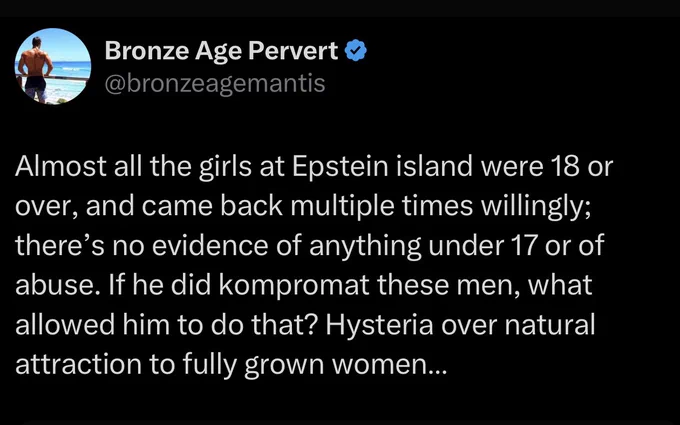This screenshot has height=425, width=680.
Task: Click the word "Almost" starting the tweet
Action: click(x=61, y=166)
